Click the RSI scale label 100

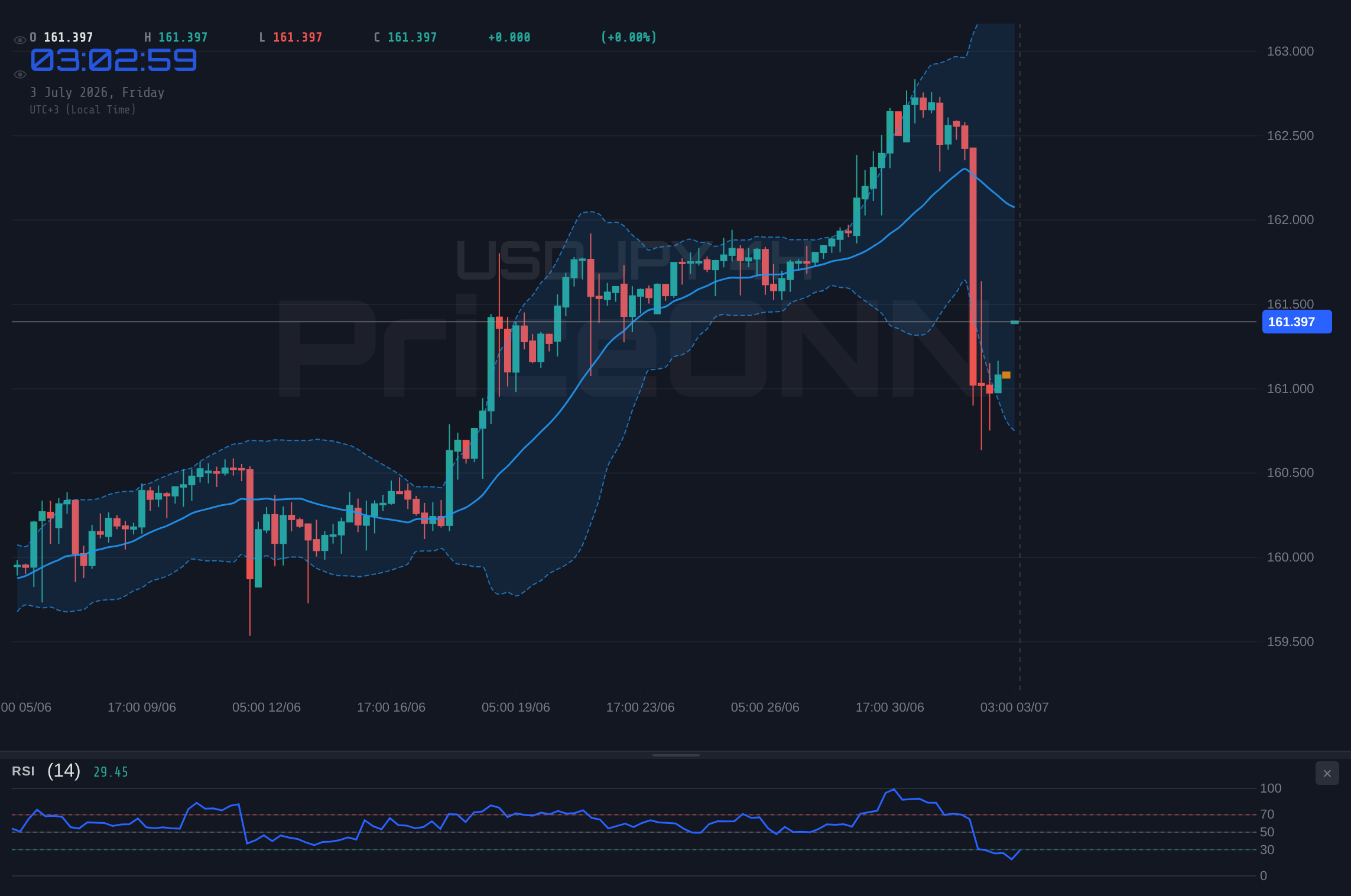click(1271, 788)
